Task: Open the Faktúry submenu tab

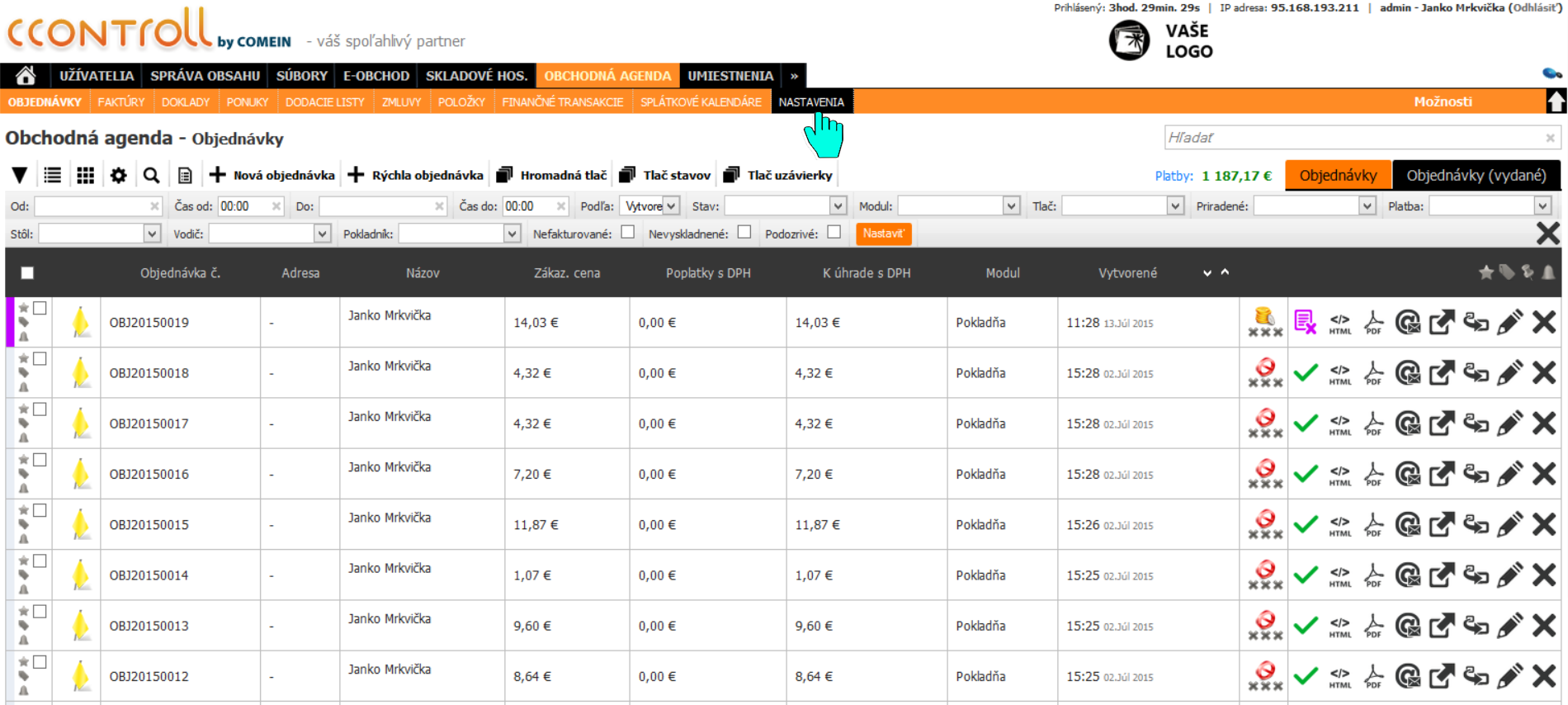Action: (x=120, y=102)
